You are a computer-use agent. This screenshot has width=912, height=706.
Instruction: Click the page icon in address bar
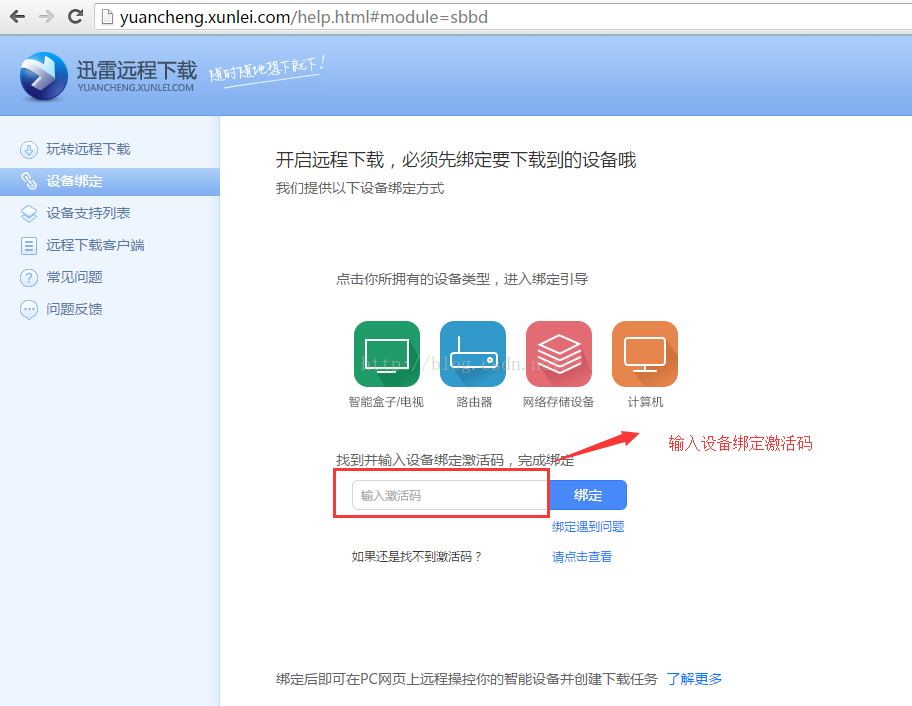(x=107, y=17)
